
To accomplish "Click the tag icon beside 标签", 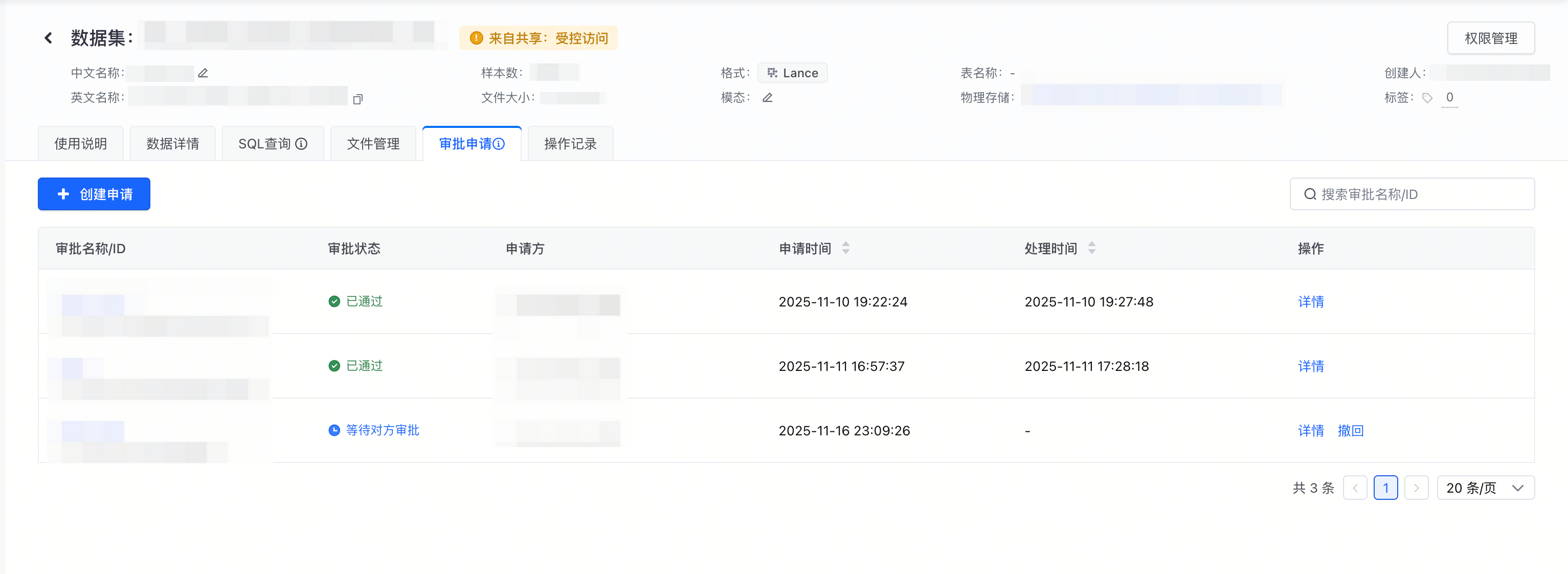I will click(x=1427, y=98).
